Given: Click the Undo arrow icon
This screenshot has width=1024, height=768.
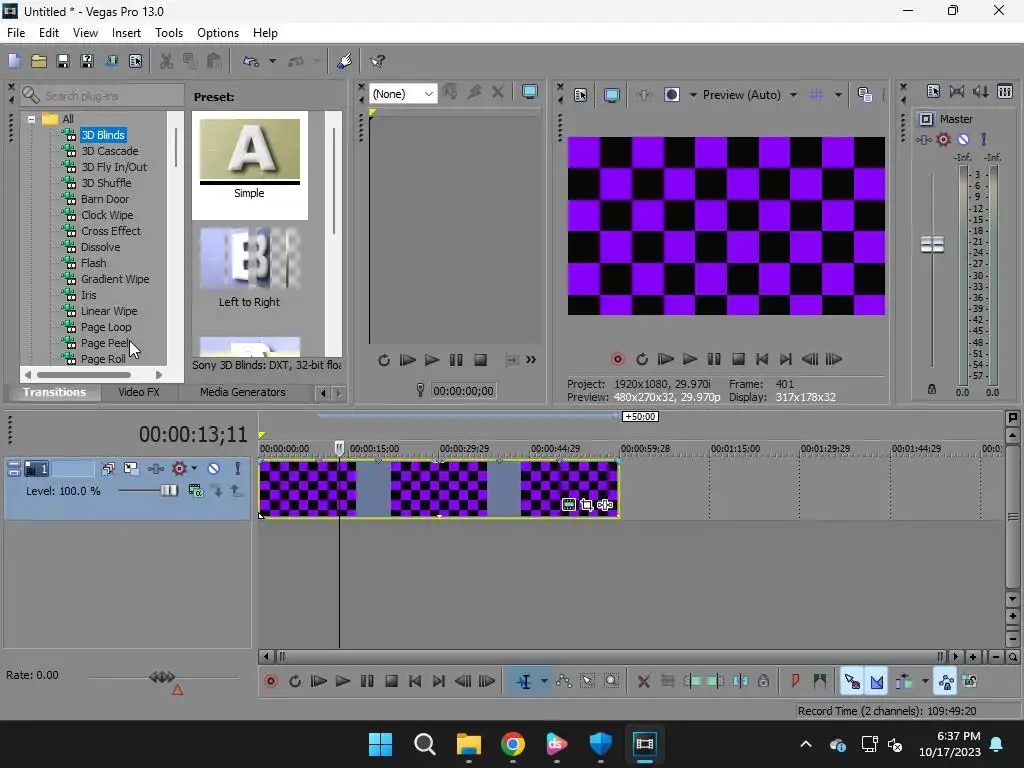Looking at the screenshot, I should click(x=251, y=61).
